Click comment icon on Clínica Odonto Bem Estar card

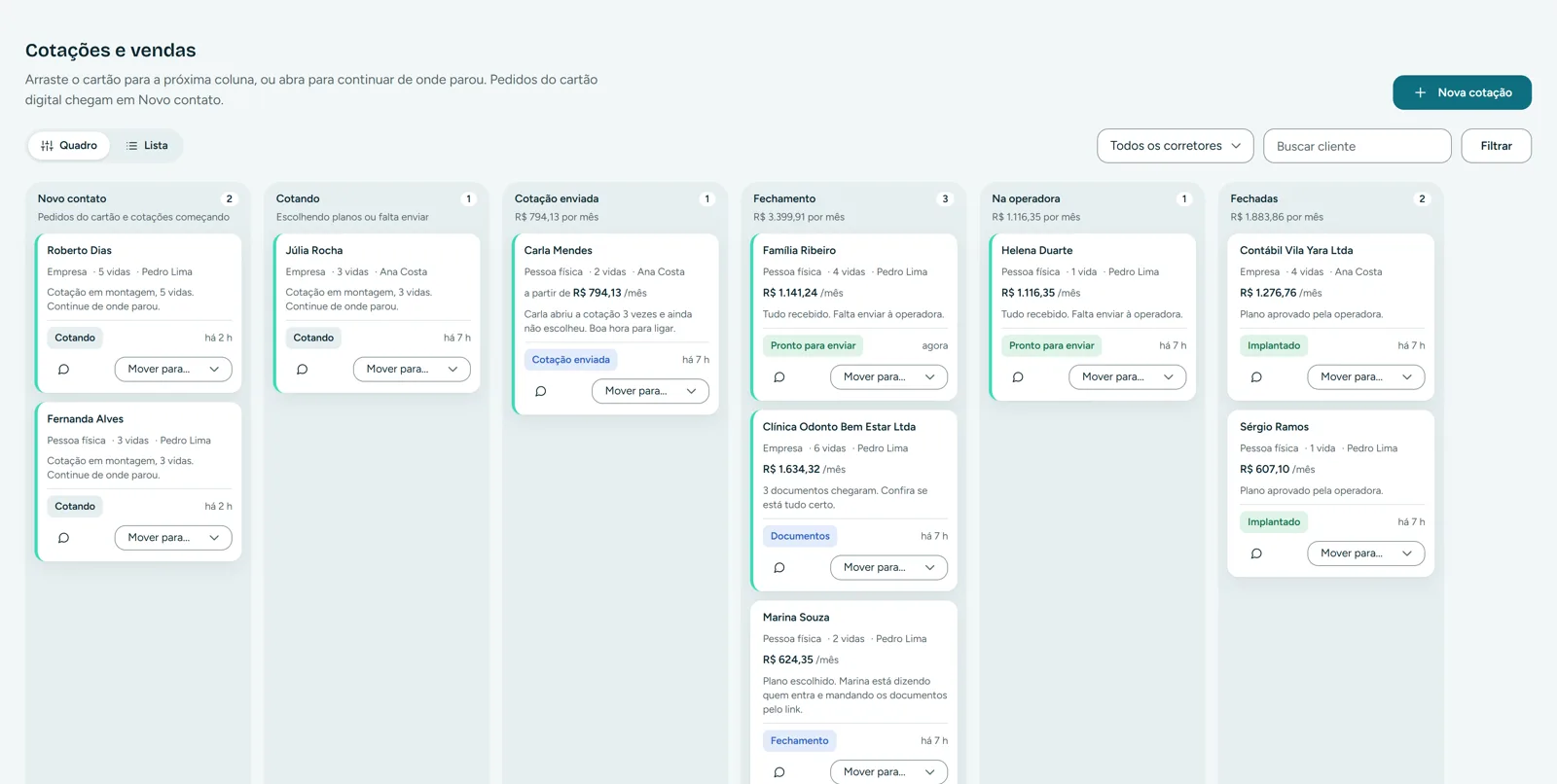tap(778, 568)
